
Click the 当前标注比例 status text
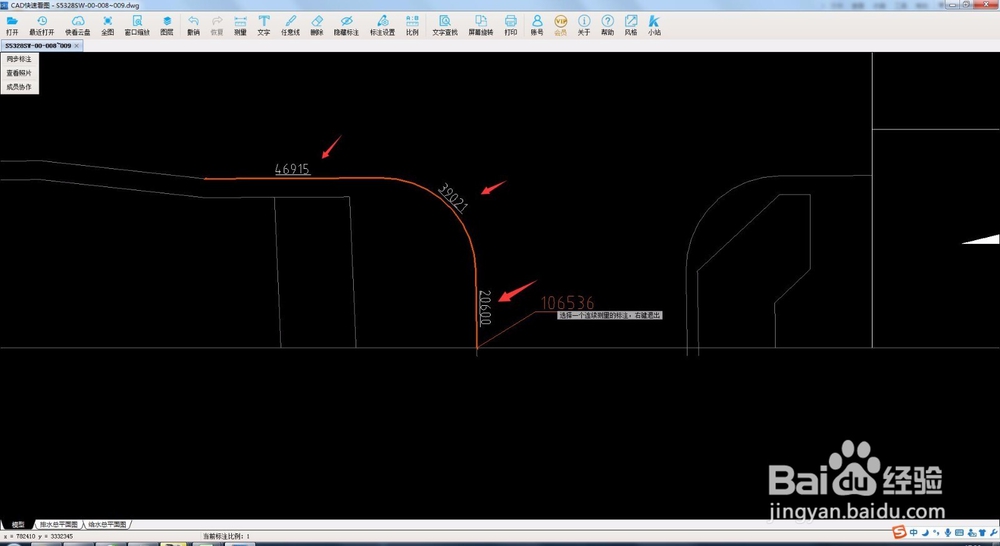226,536
